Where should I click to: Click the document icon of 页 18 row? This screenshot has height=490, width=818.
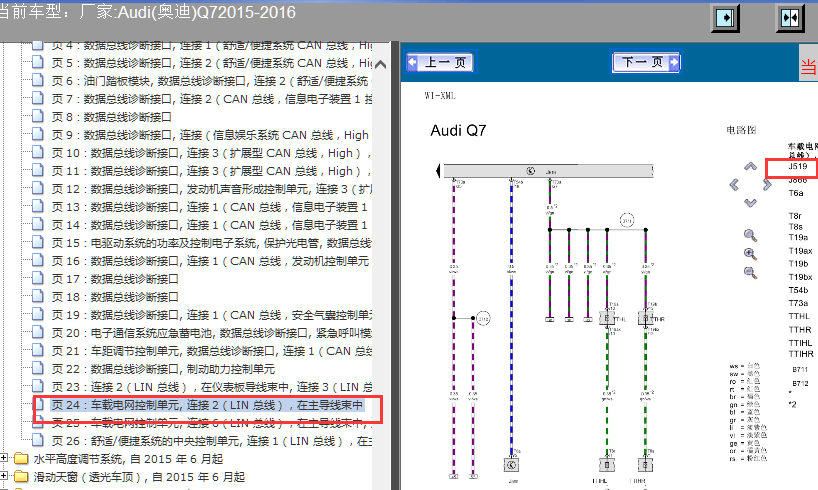tap(38, 296)
